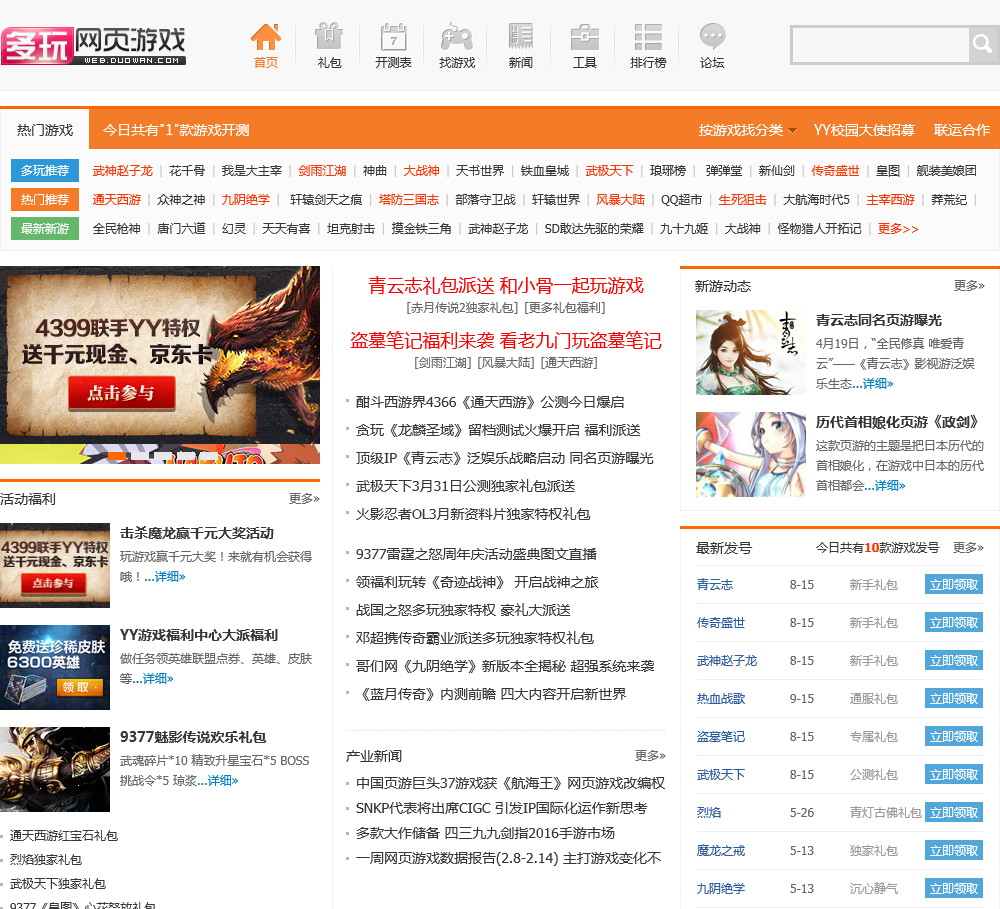This screenshot has height=909, width=1000.
Task: Click 更多>> in the newest games row
Action: [x=898, y=228]
